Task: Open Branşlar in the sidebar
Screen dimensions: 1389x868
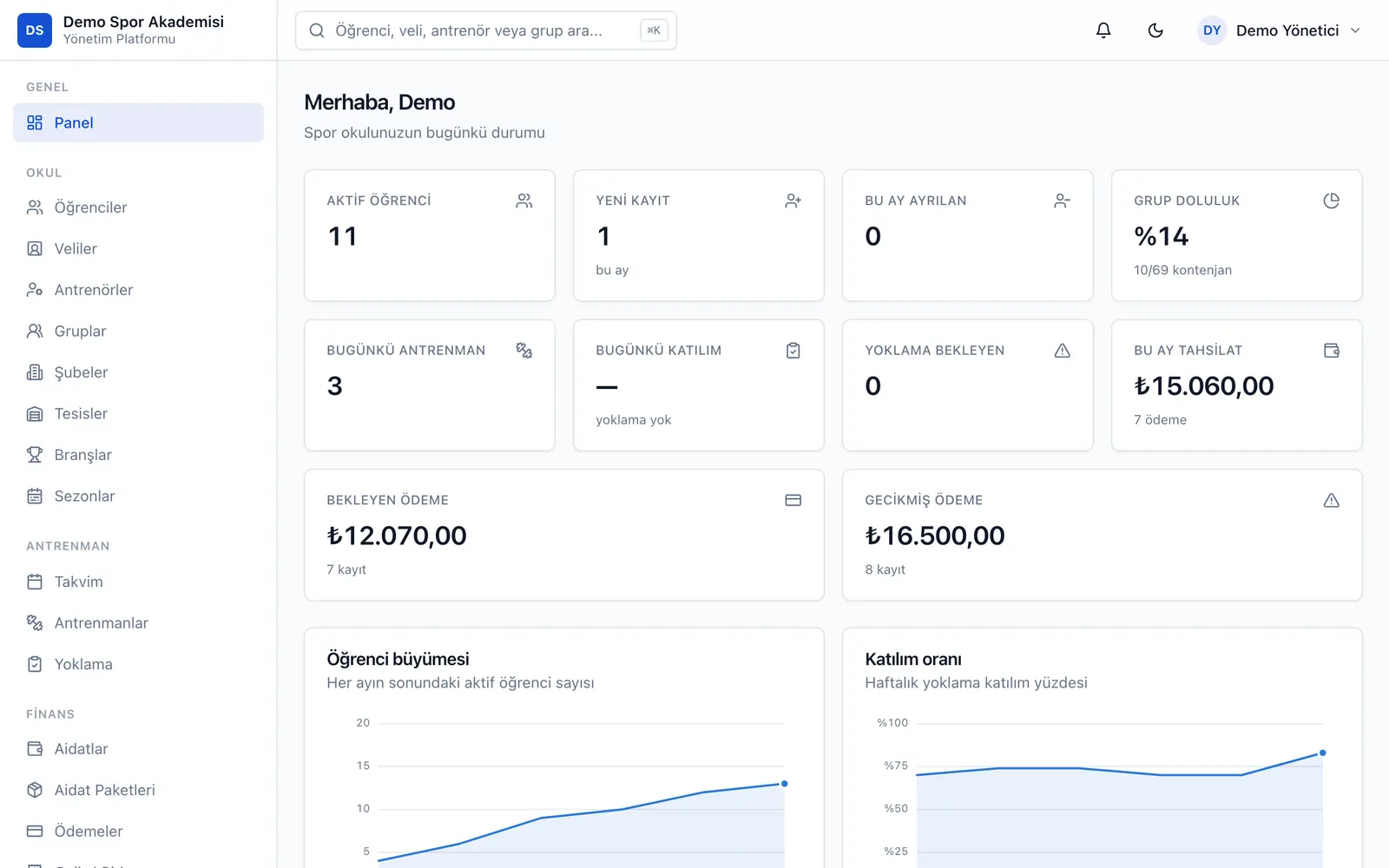Action: [139, 455]
